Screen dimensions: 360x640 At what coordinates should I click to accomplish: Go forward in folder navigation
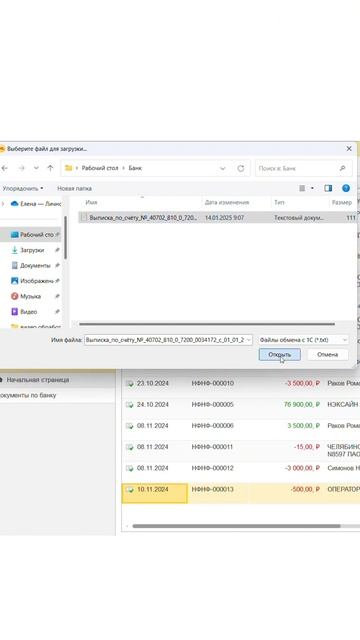point(21,168)
